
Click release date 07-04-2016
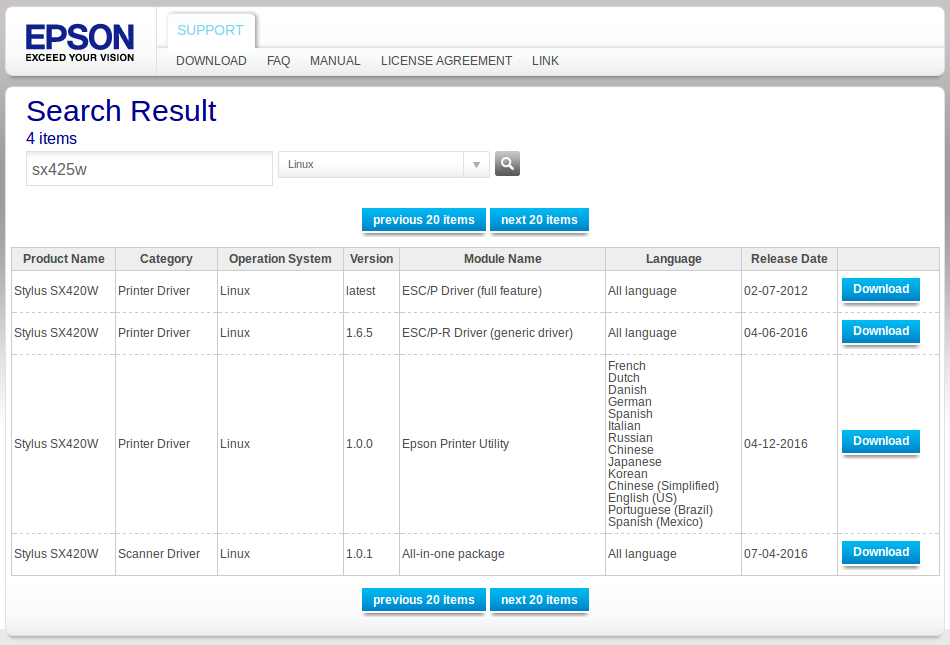[776, 554]
